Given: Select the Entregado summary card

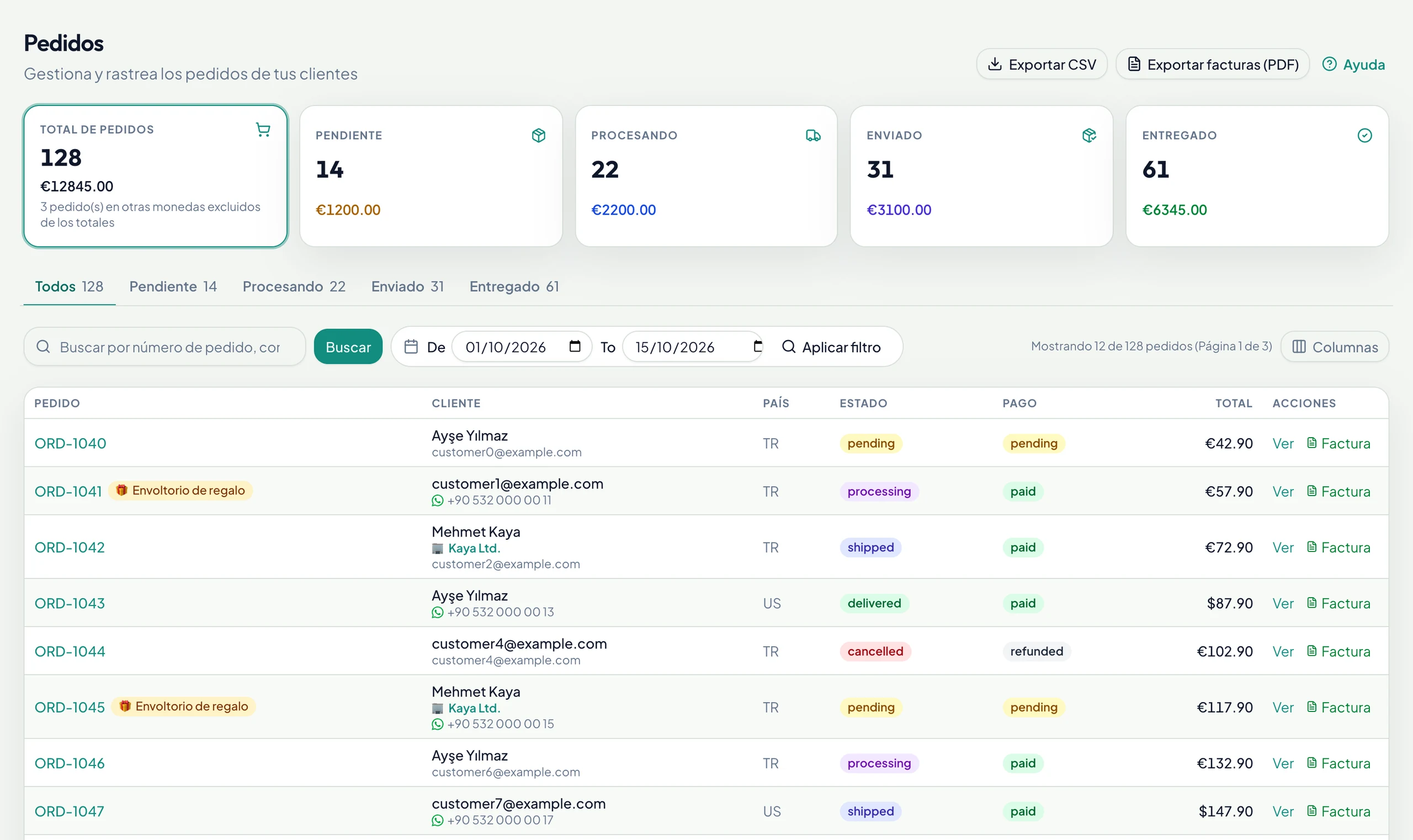Looking at the screenshot, I should (x=1257, y=176).
